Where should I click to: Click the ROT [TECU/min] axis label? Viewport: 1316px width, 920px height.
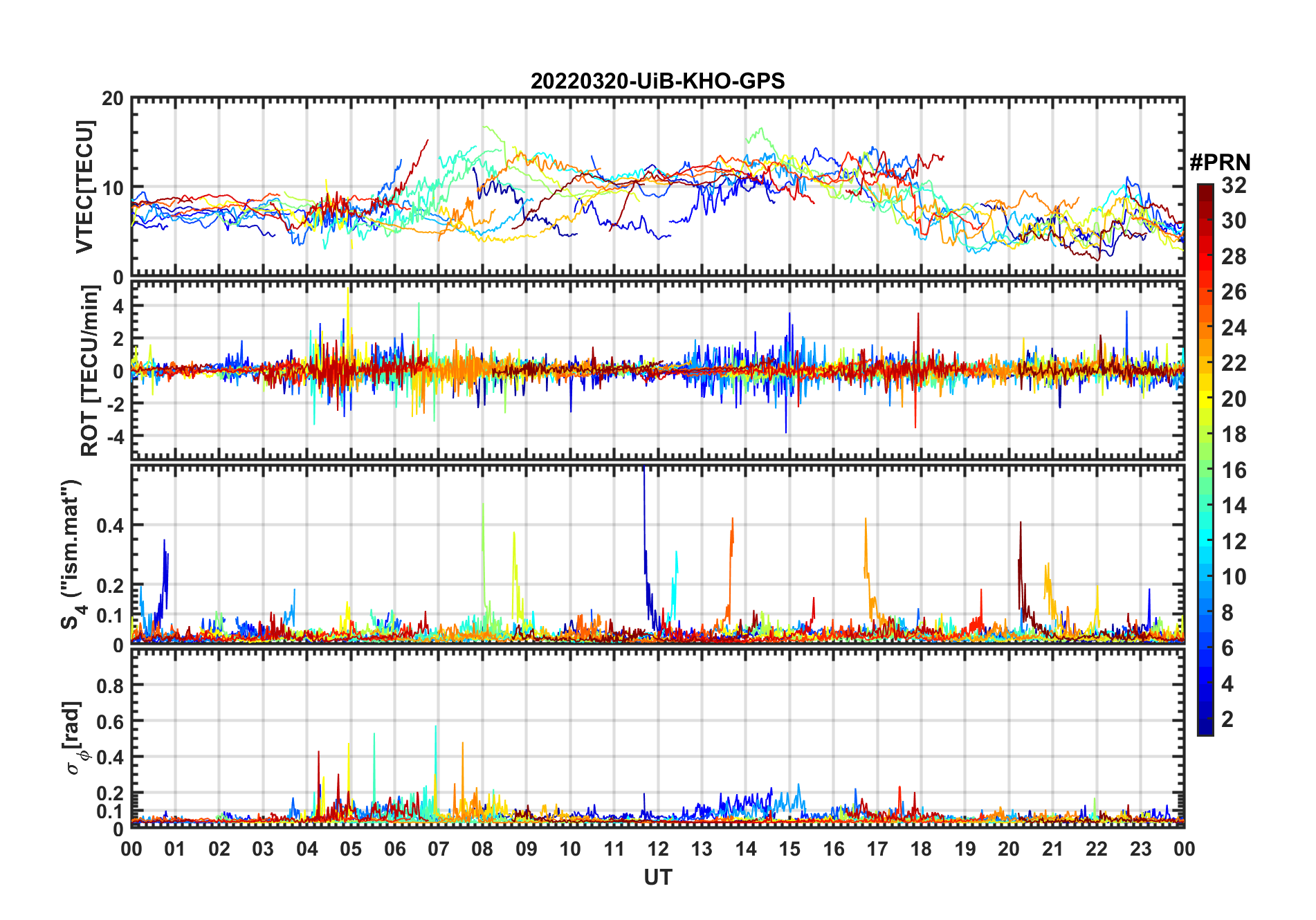coord(89,371)
